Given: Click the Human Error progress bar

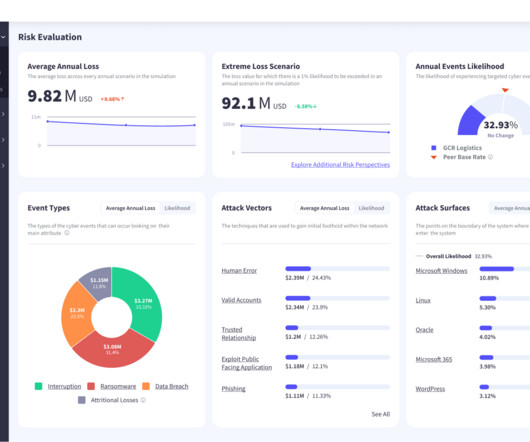Looking at the screenshot, I should [x=337, y=269].
